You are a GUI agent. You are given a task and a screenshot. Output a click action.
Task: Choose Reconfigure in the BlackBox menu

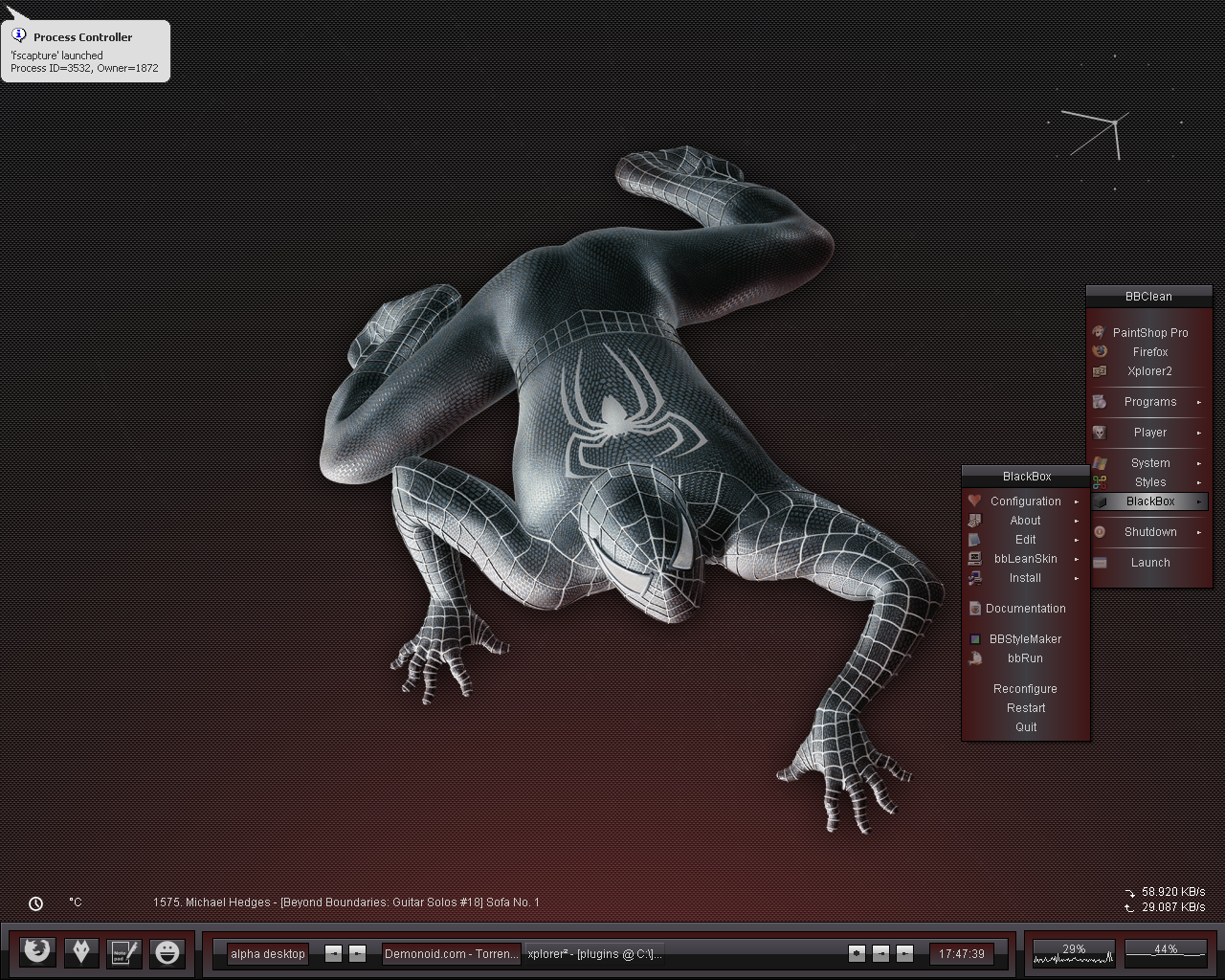[1025, 689]
